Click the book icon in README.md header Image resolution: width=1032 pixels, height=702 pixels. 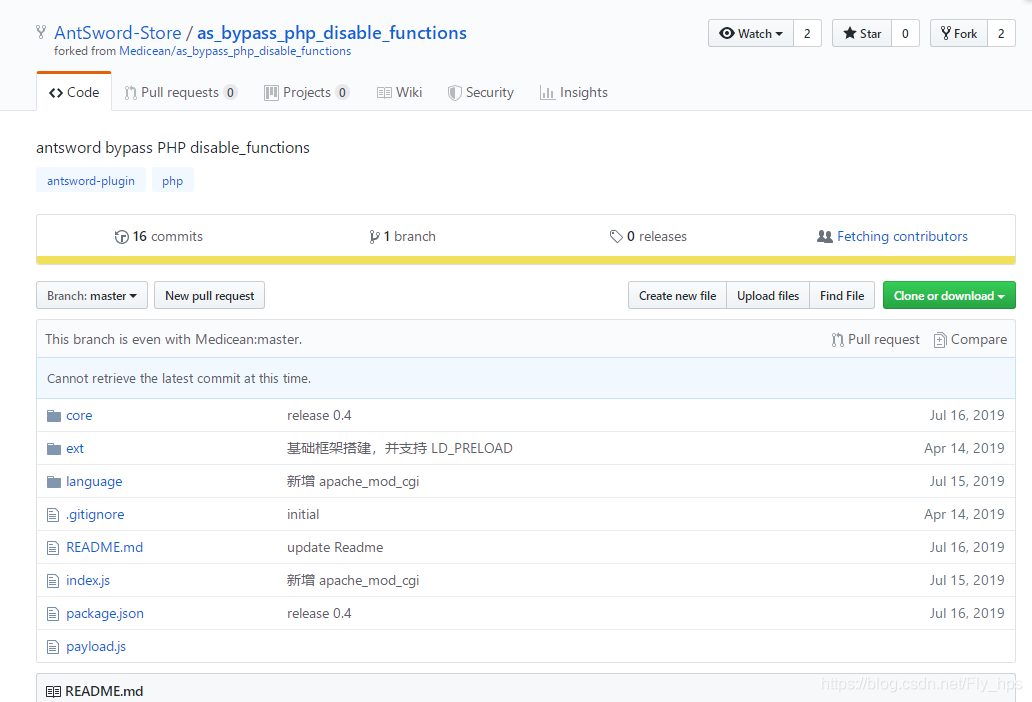[53, 691]
